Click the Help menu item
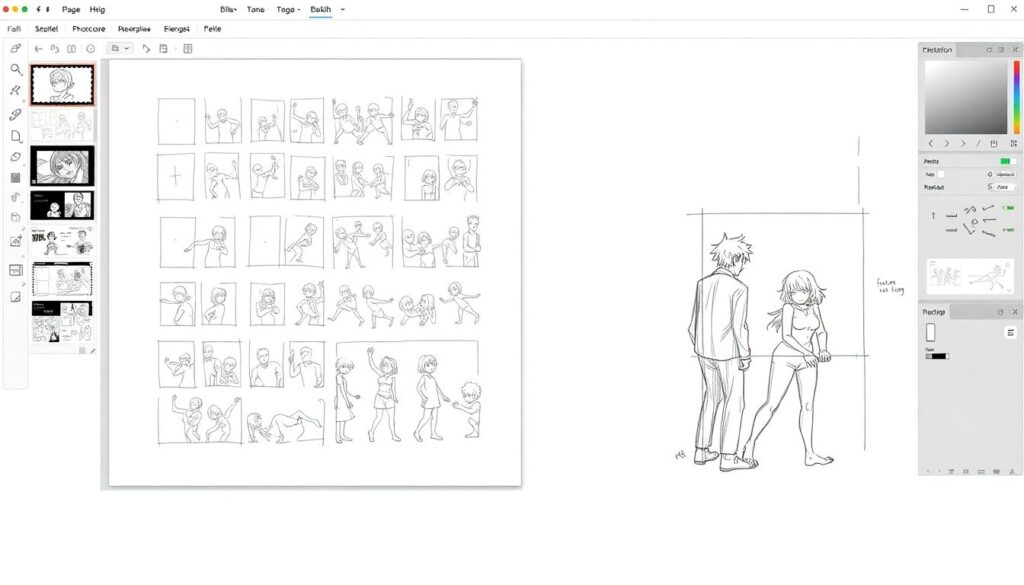Screen dimensions: 1024x585 [97, 9]
